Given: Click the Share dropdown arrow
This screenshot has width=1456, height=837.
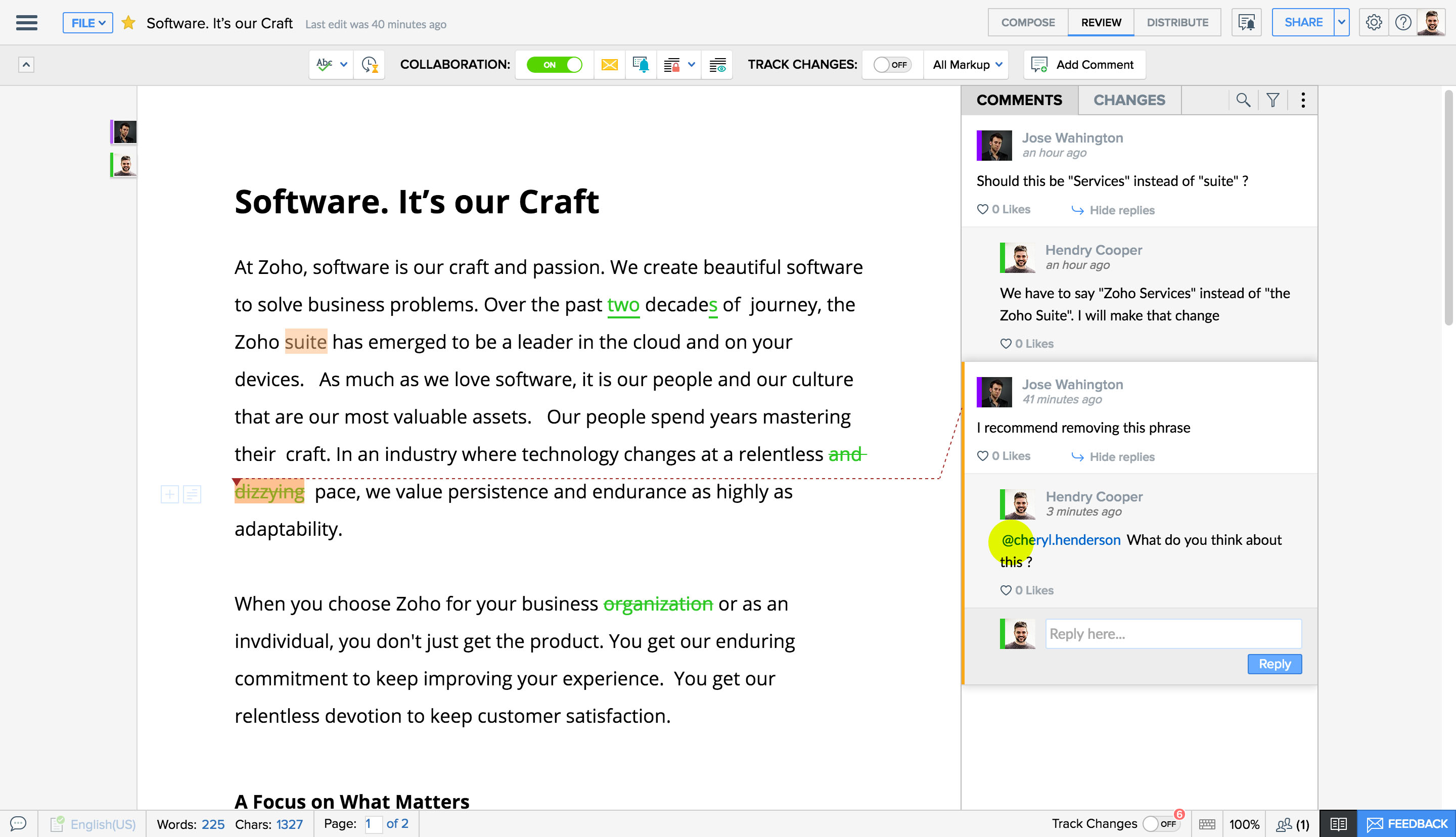Looking at the screenshot, I should pos(1341,22).
